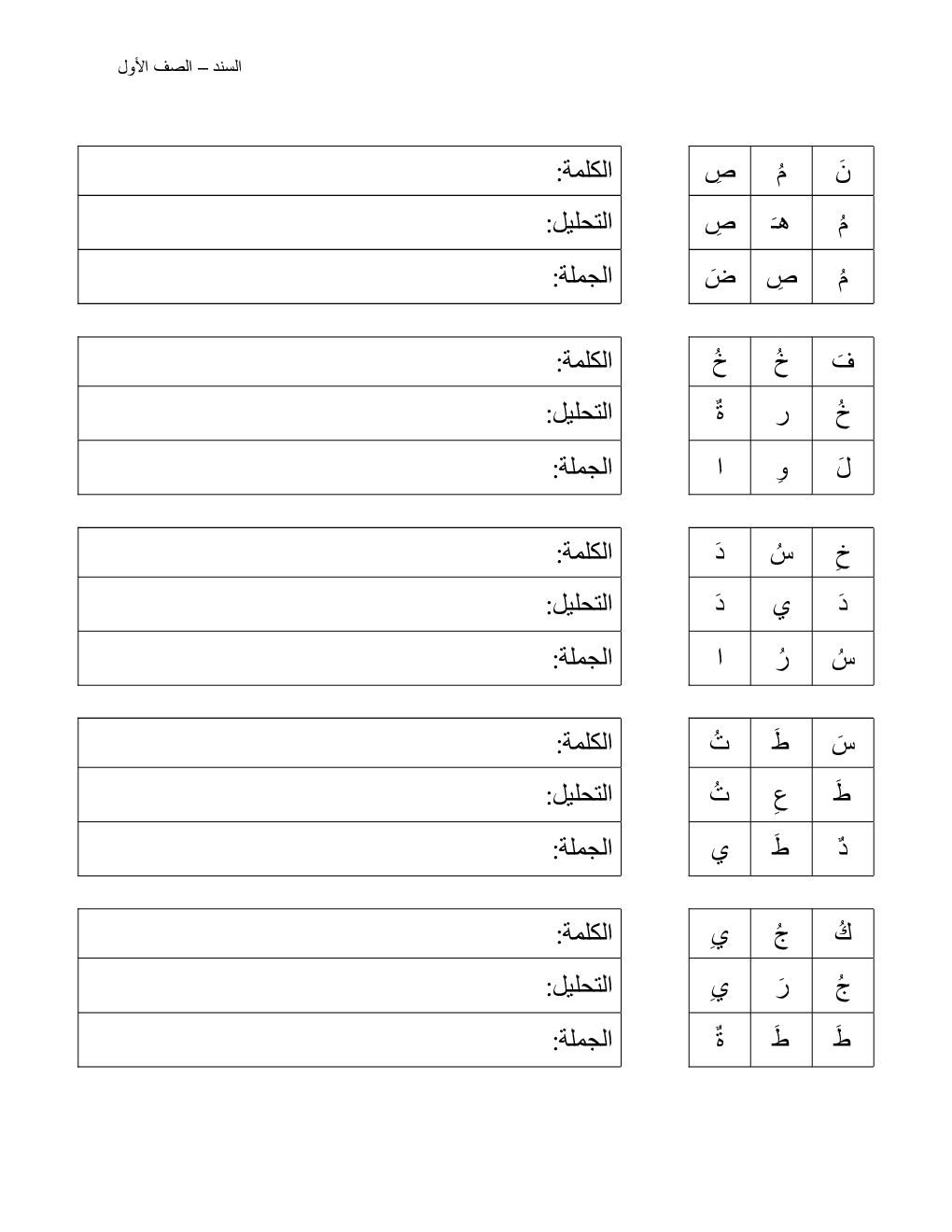Click the header text السند – الصف الأول
The image size is (952, 1232).
[x=180, y=67]
